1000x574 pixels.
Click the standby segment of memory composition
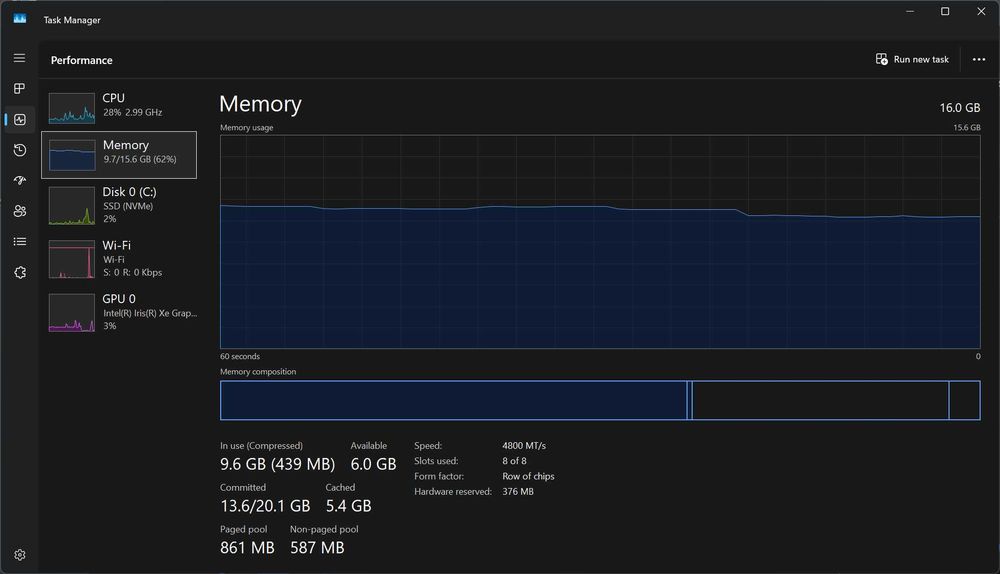(x=820, y=401)
